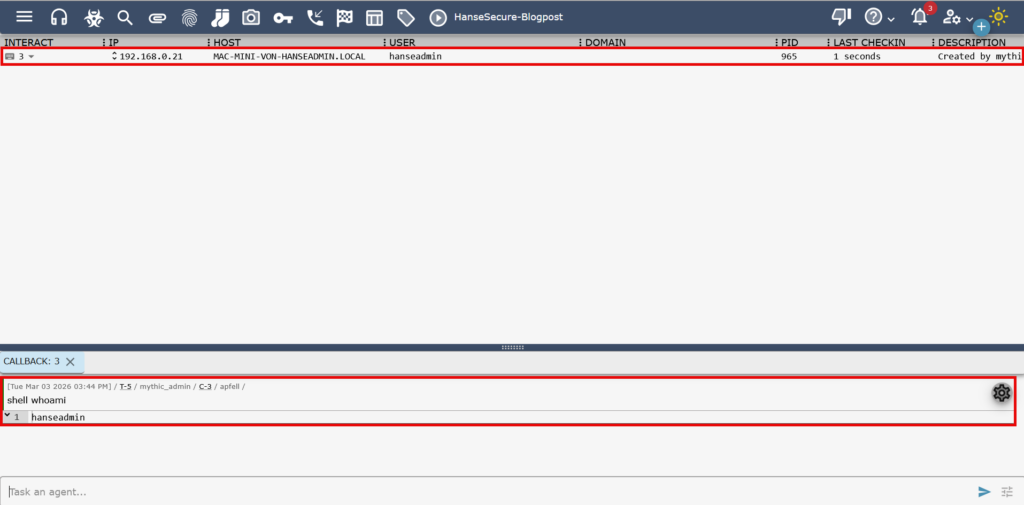This screenshot has width=1024, height=505.
Task: Click the T-5 task link
Action: [126, 386]
